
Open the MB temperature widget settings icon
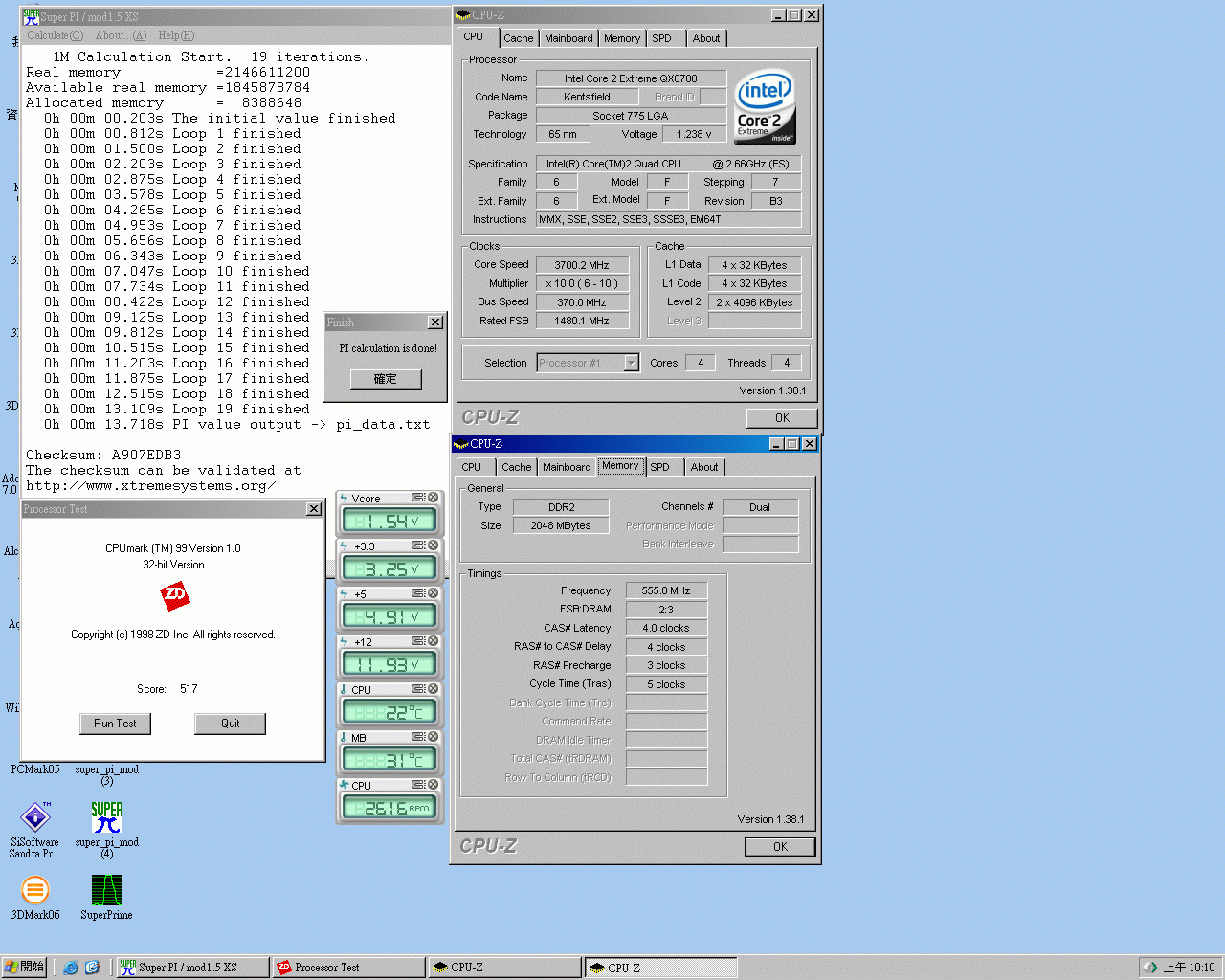[x=418, y=737]
